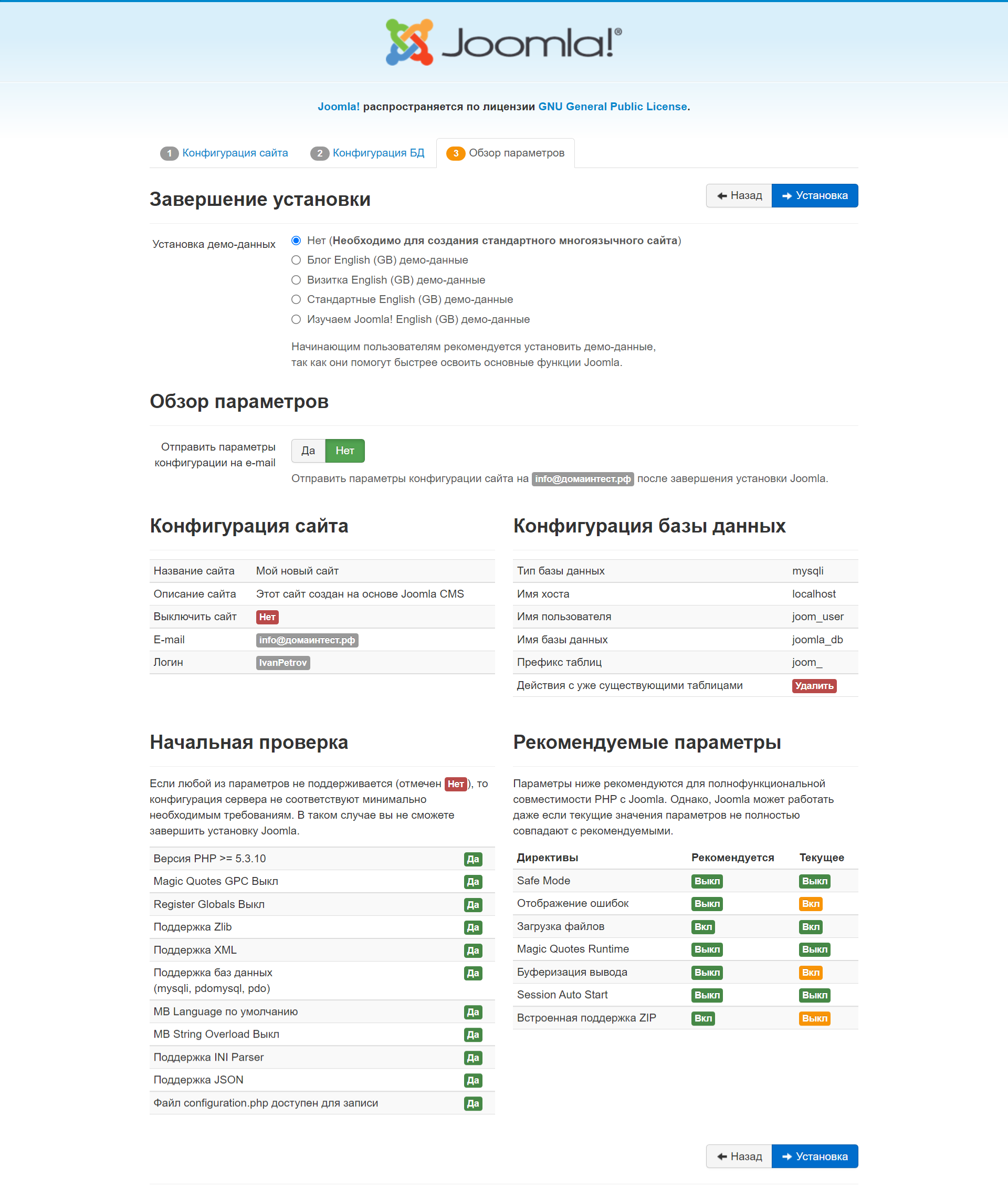Select Блог English (GB) demo data
This screenshot has width=1008, height=1201.
tap(296, 260)
